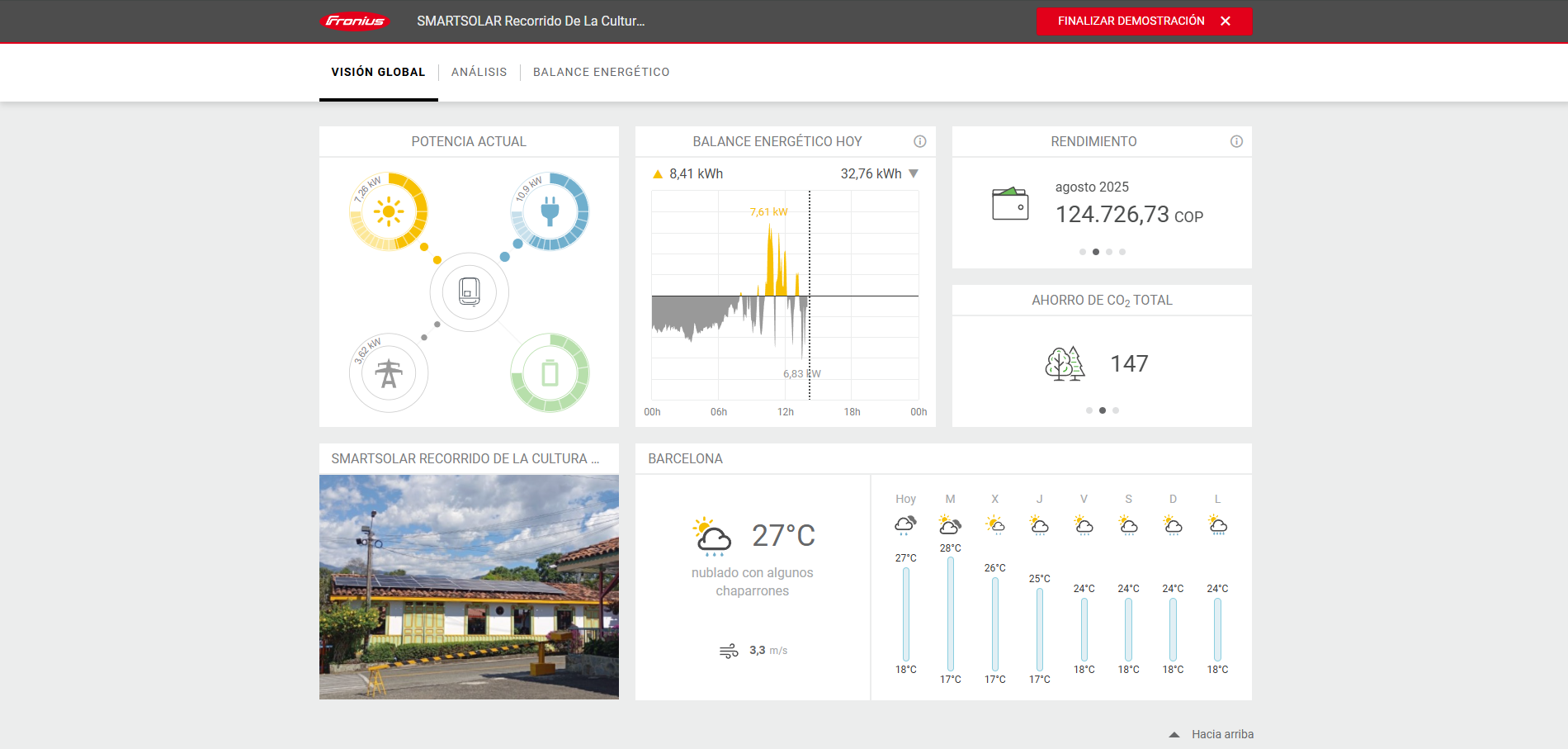
Task: Click the Hacia arriba scroll-up link
Action: click(1211, 734)
